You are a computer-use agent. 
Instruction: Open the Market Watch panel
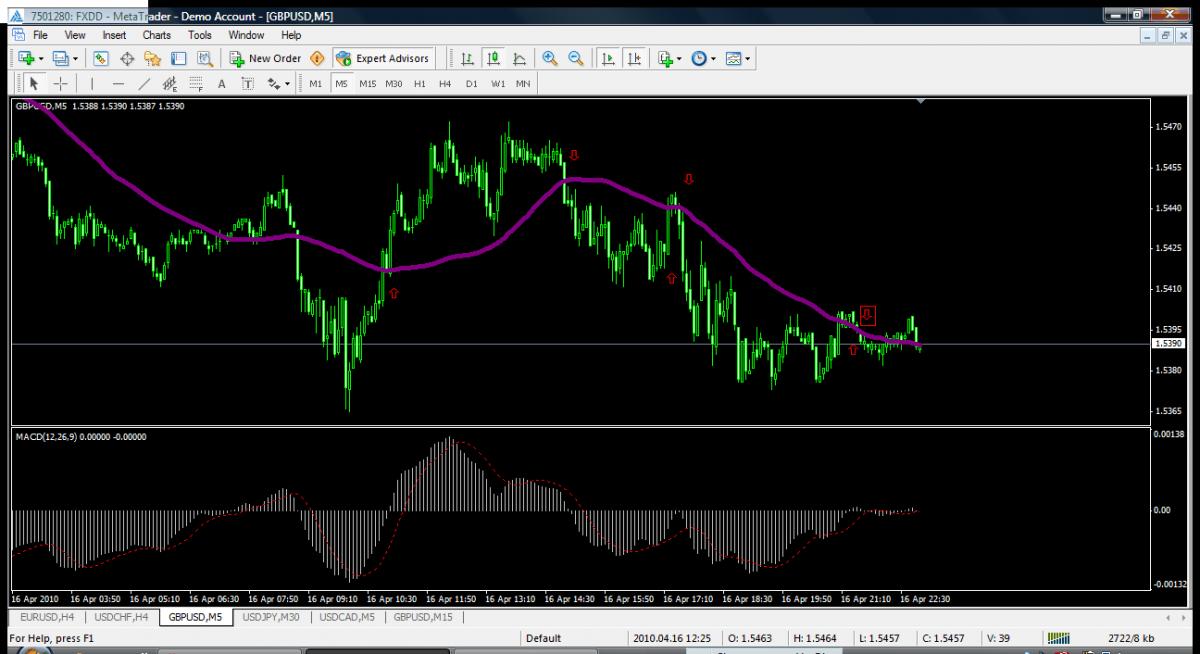coord(101,58)
